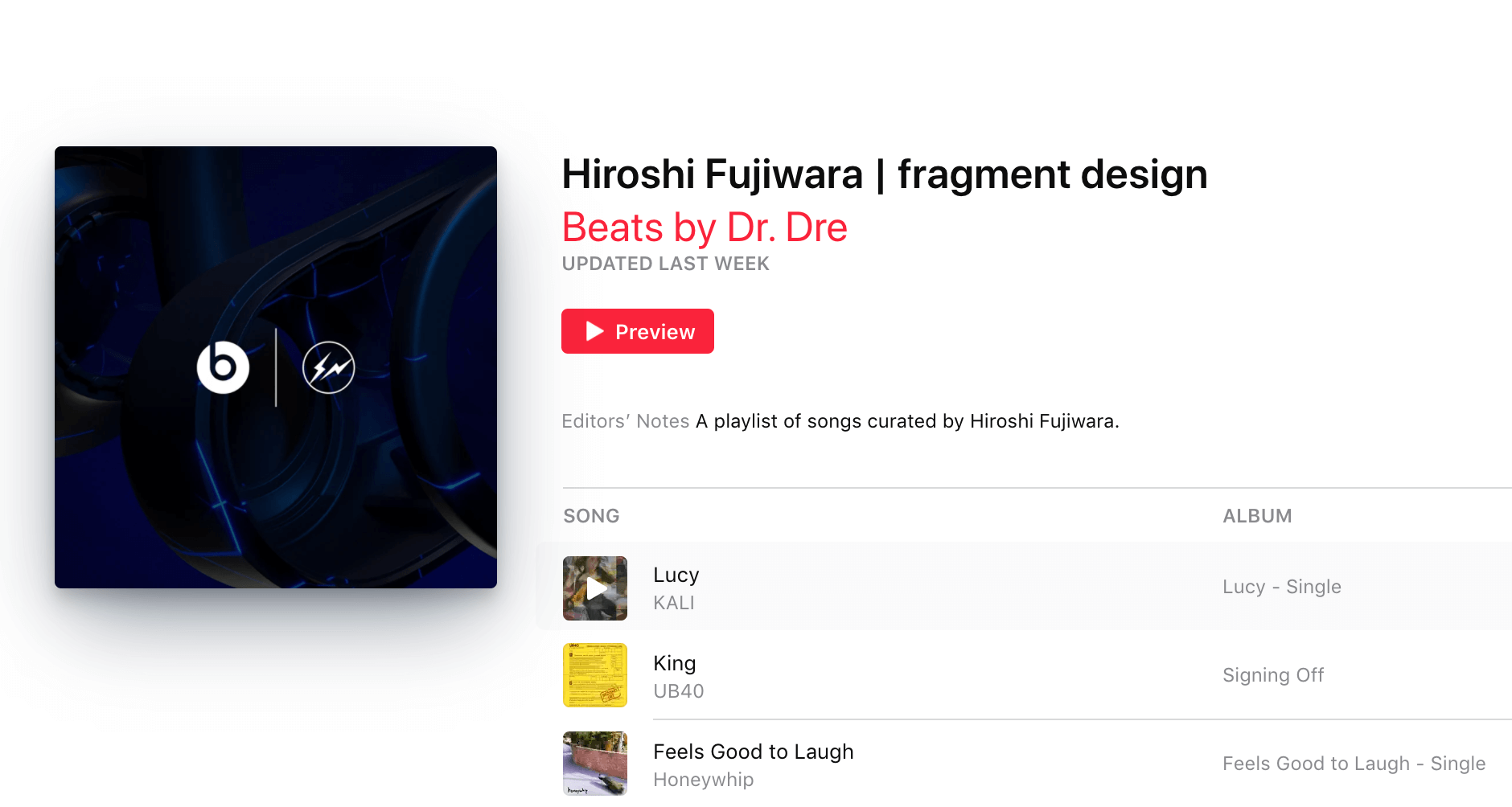This screenshot has width=1512, height=807.
Task: Click the red Preview button
Action: tap(637, 331)
